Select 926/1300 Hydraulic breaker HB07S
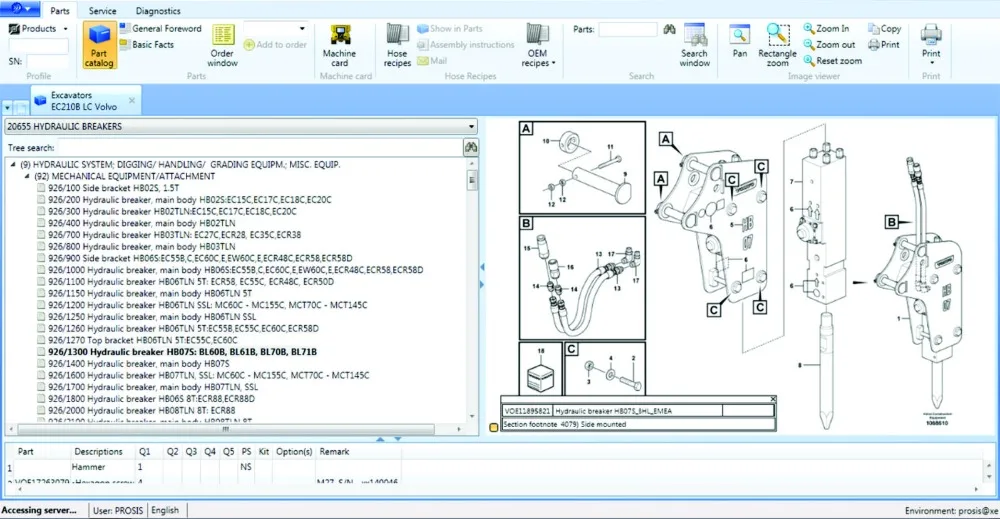The image size is (1000, 519). (x=182, y=352)
